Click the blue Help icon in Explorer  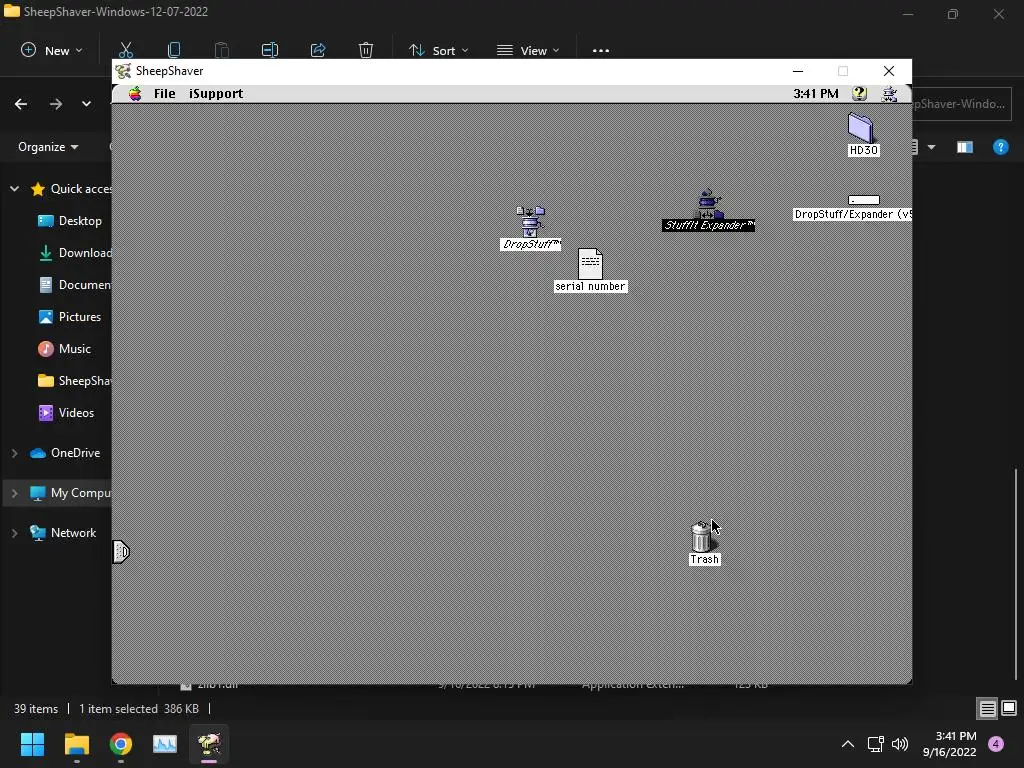point(1000,147)
